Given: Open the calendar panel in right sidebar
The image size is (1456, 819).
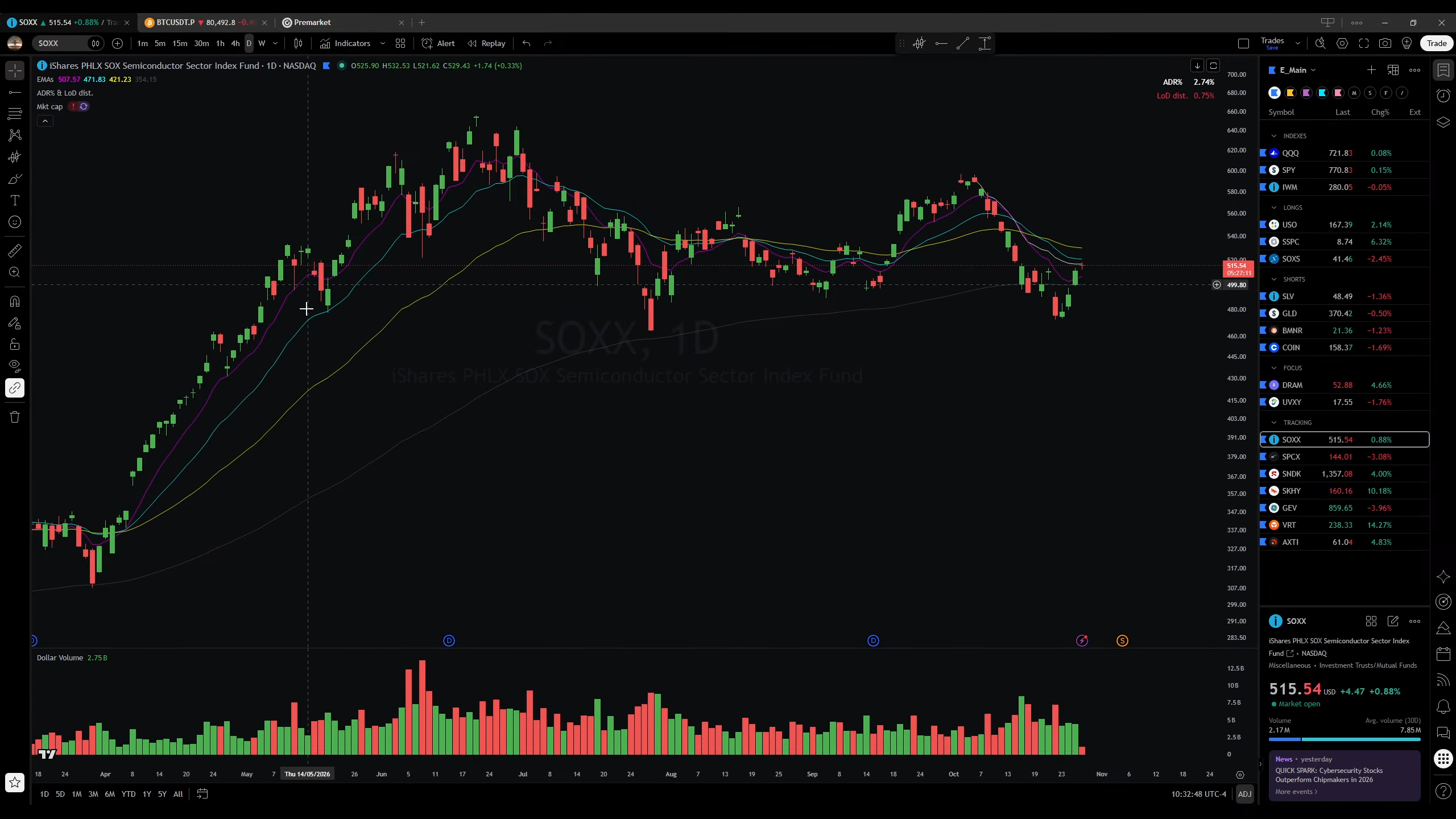Looking at the screenshot, I should click(1443, 653).
